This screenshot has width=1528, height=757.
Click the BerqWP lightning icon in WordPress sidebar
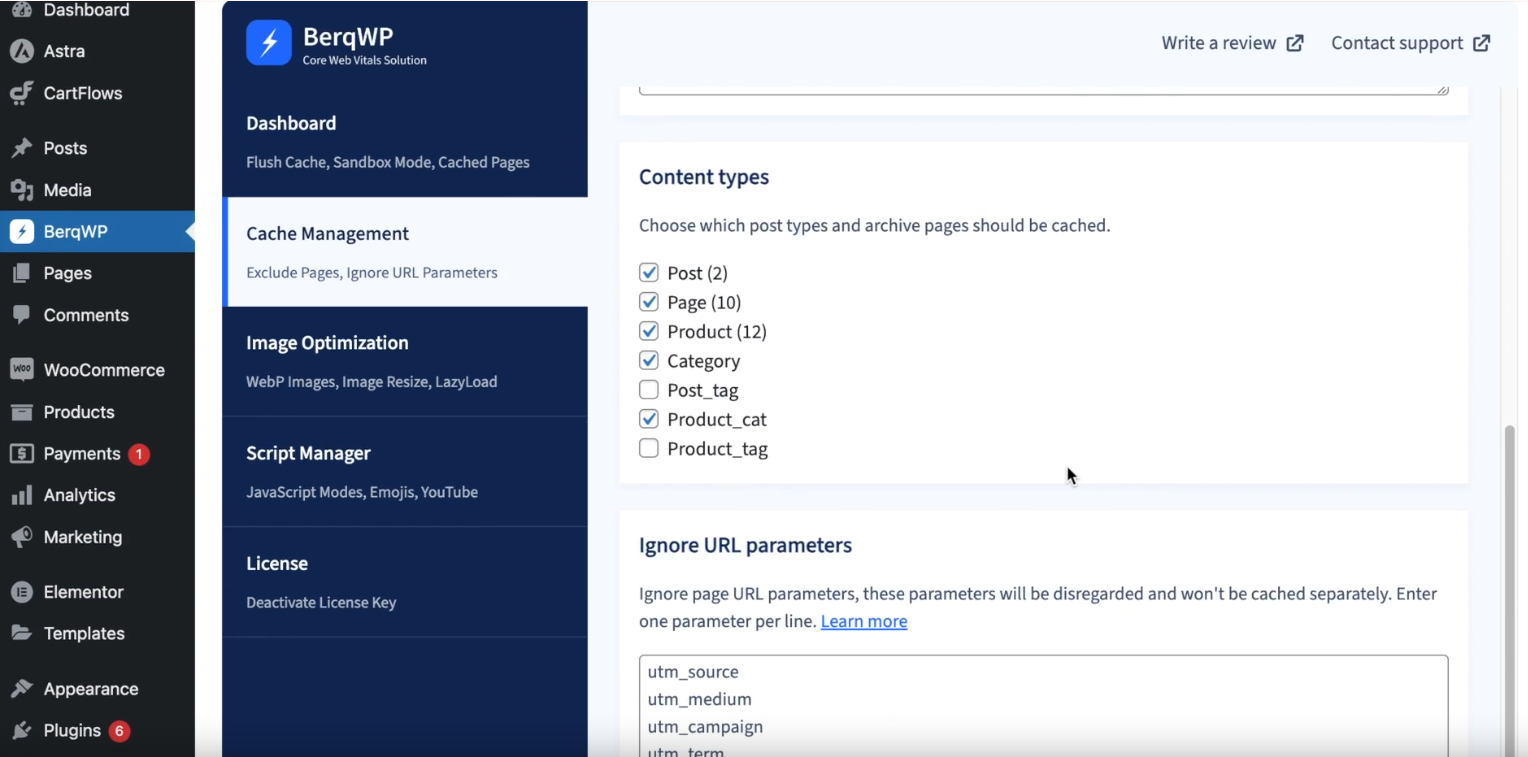(21, 232)
